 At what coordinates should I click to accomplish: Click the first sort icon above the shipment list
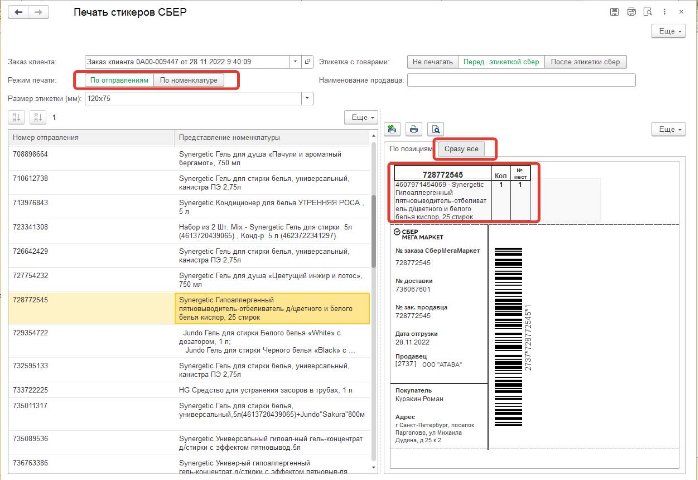click(19, 117)
